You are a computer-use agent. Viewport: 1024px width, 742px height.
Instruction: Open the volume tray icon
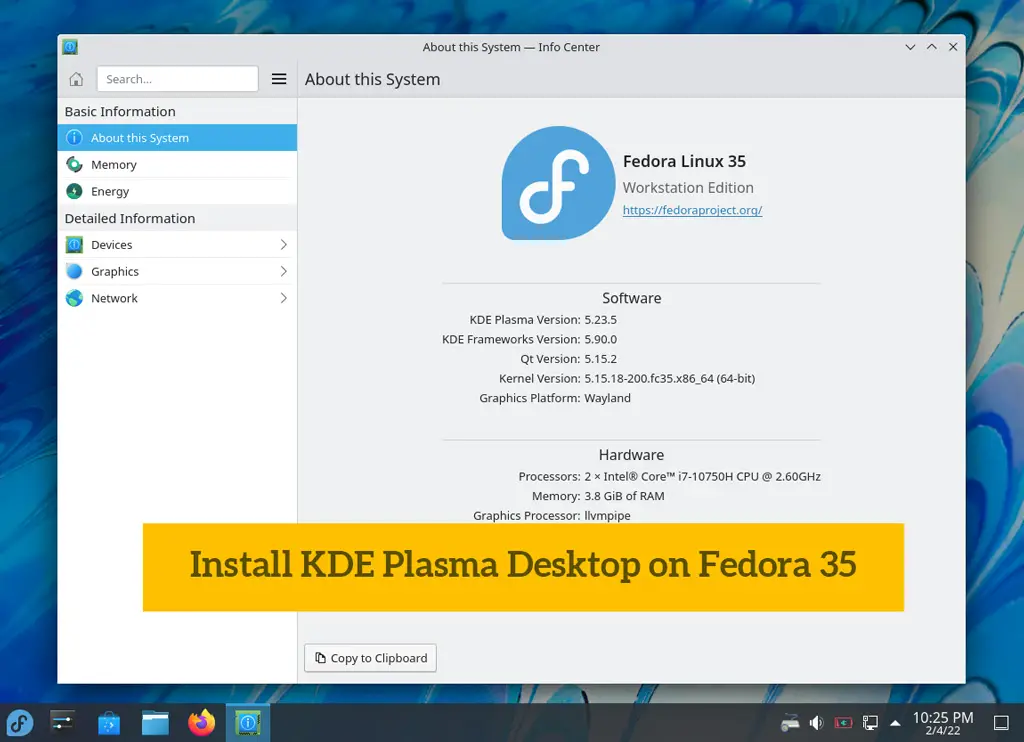(816, 722)
